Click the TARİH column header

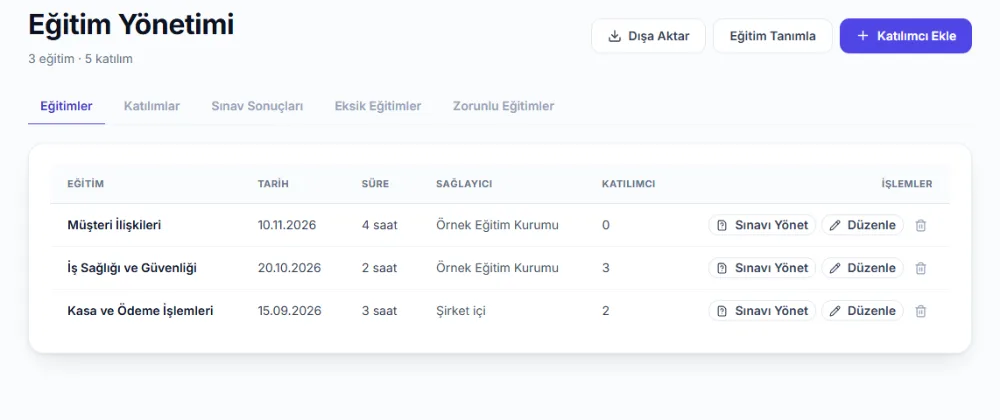coord(273,184)
